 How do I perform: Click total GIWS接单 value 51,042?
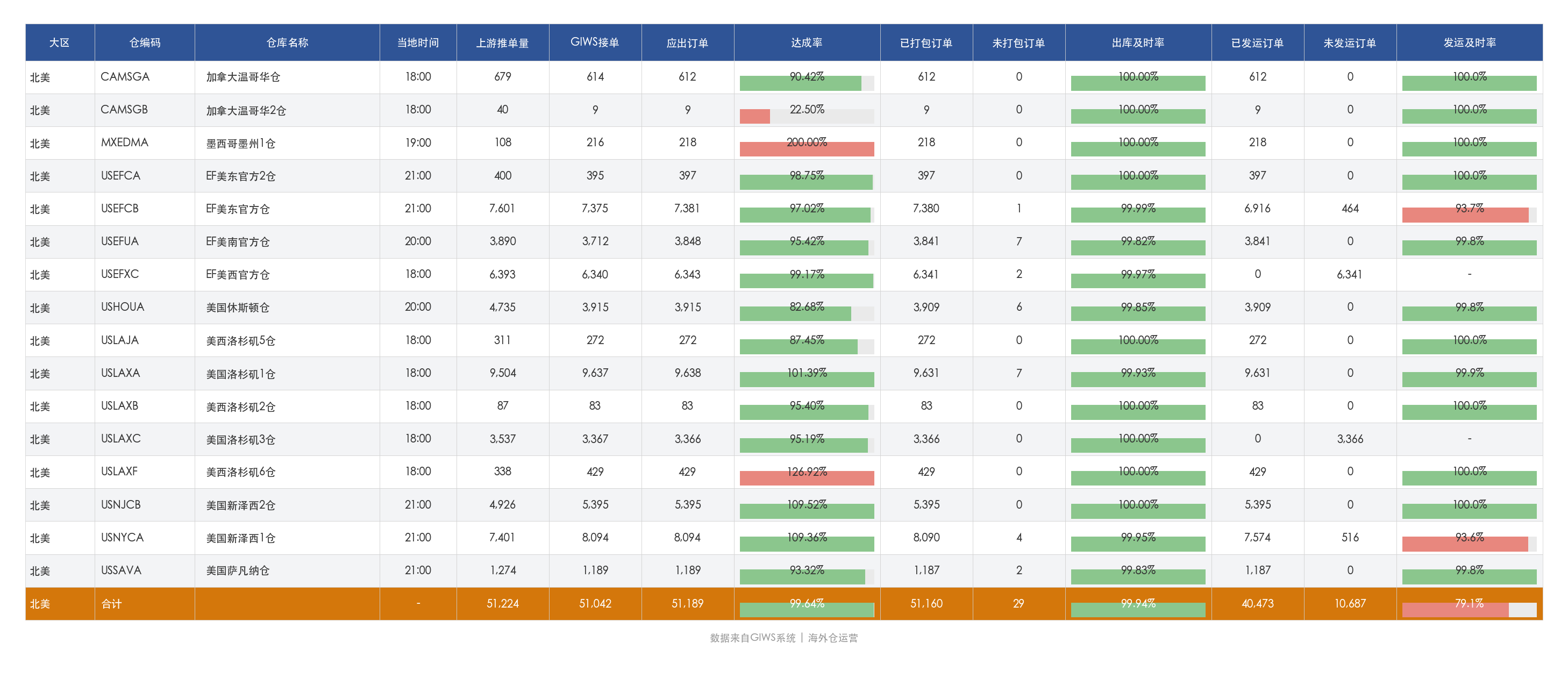[x=595, y=604]
